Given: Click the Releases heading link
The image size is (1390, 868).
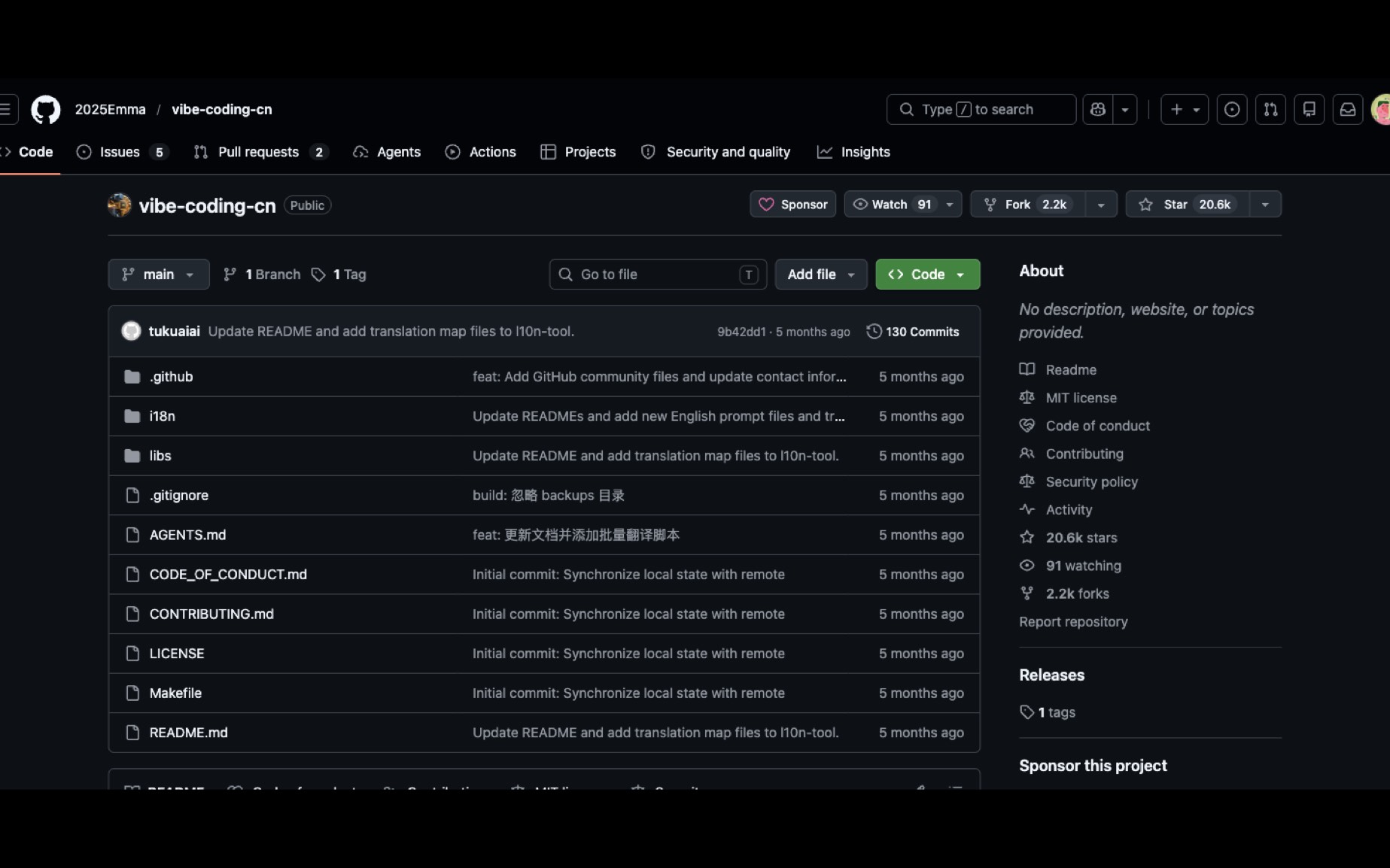Looking at the screenshot, I should (x=1051, y=675).
